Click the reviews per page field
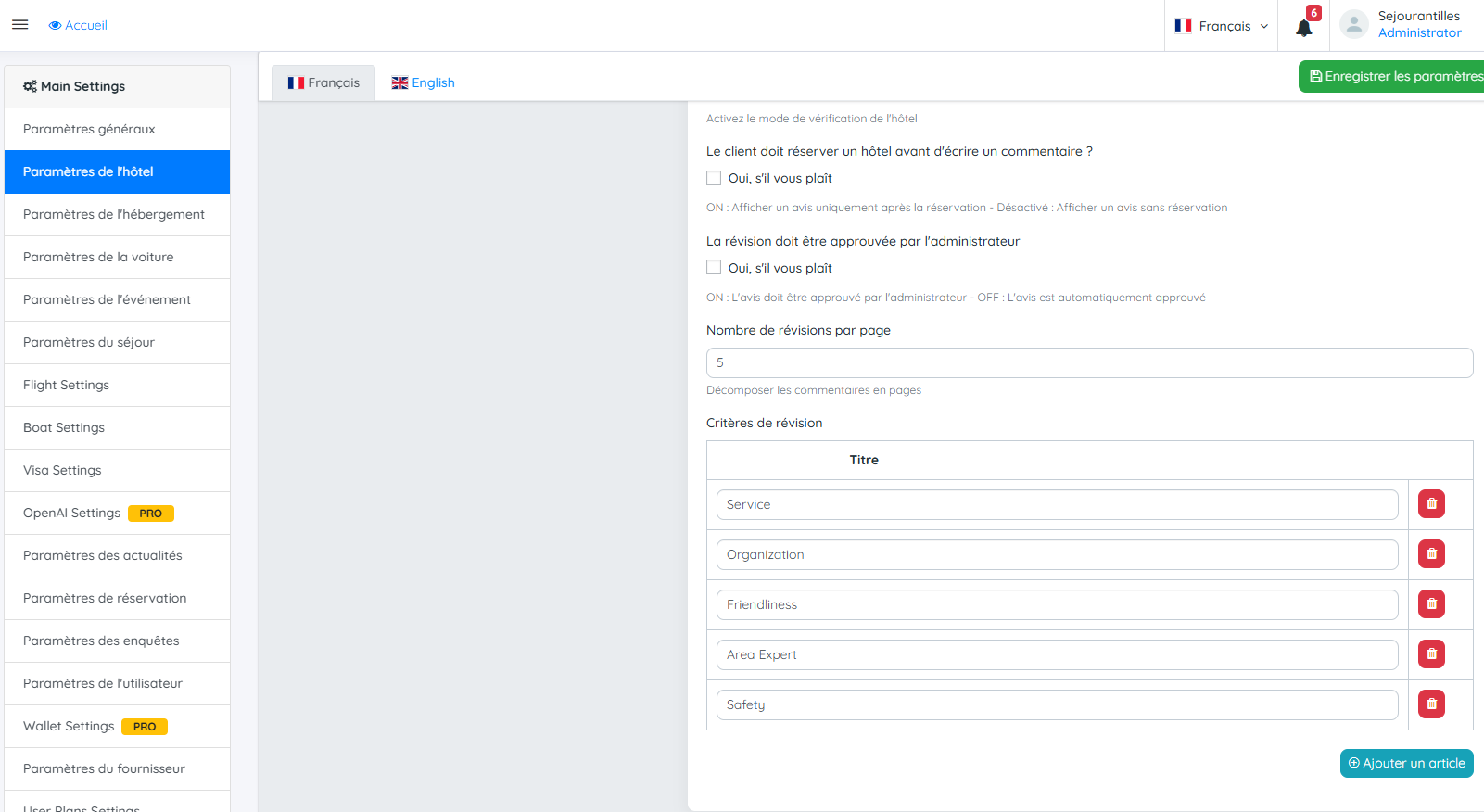This screenshot has height=812, width=1484. click(x=1089, y=362)
